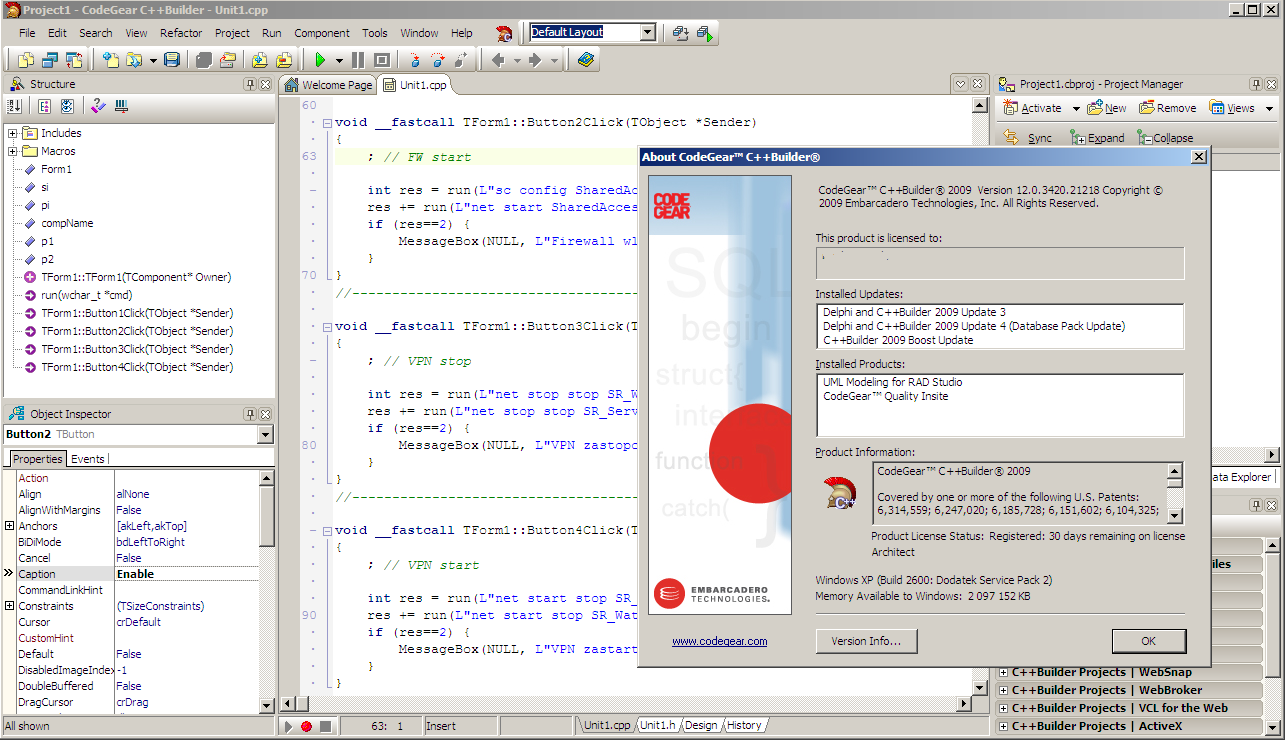Click Remove in Project Manager

(1168, 108)
